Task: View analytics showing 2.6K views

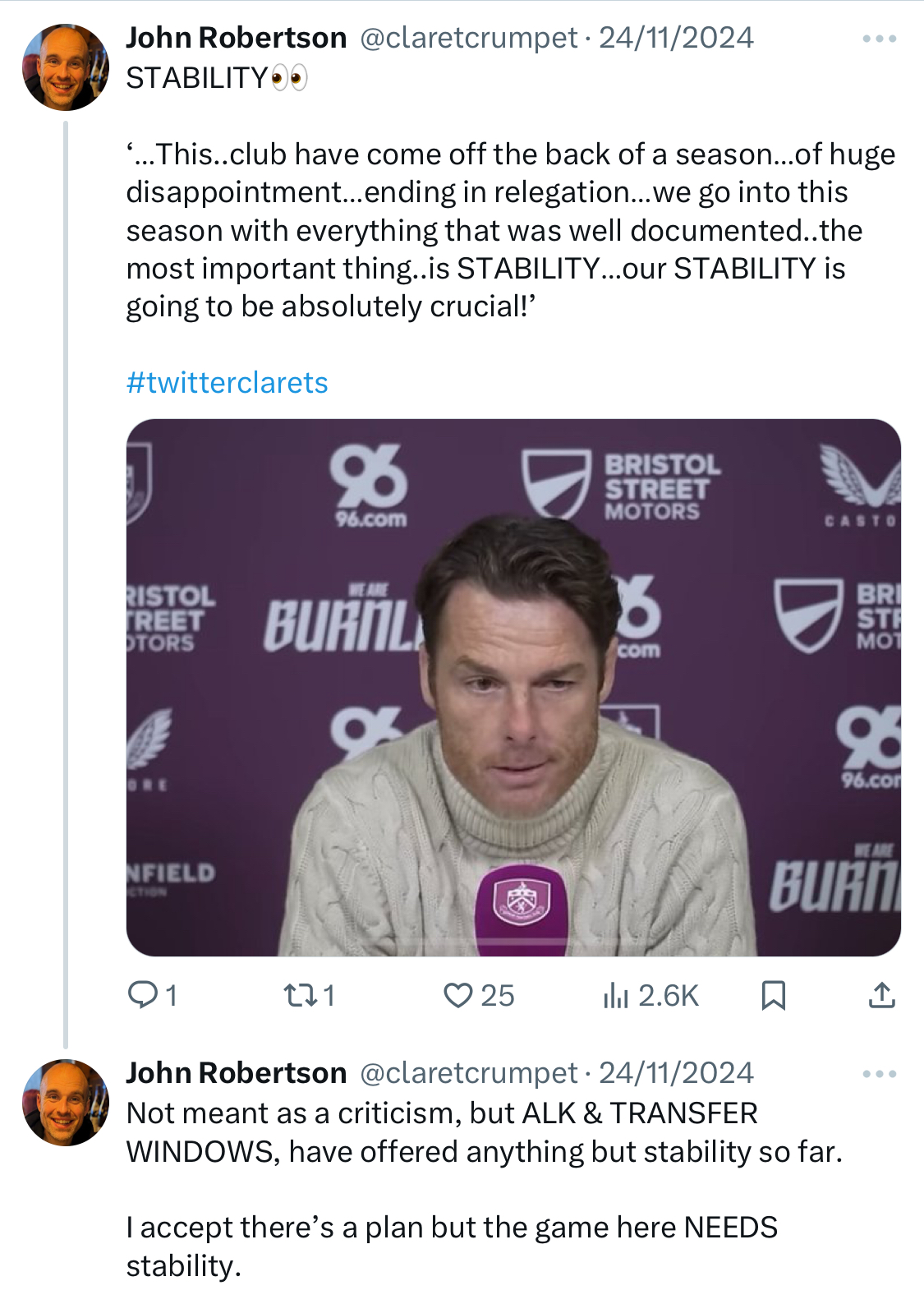Action: (615, 996)
